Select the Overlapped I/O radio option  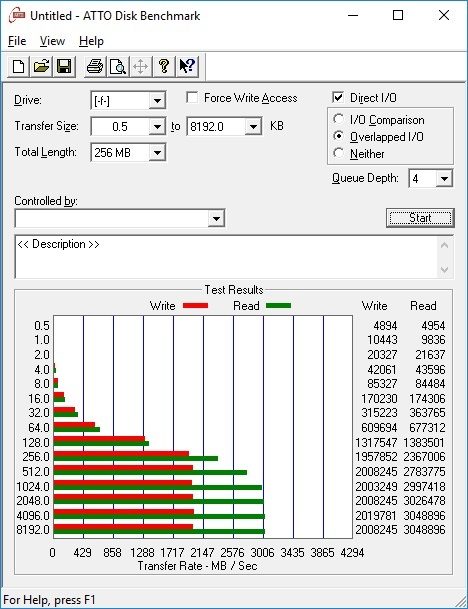click(x=338, y=136)
